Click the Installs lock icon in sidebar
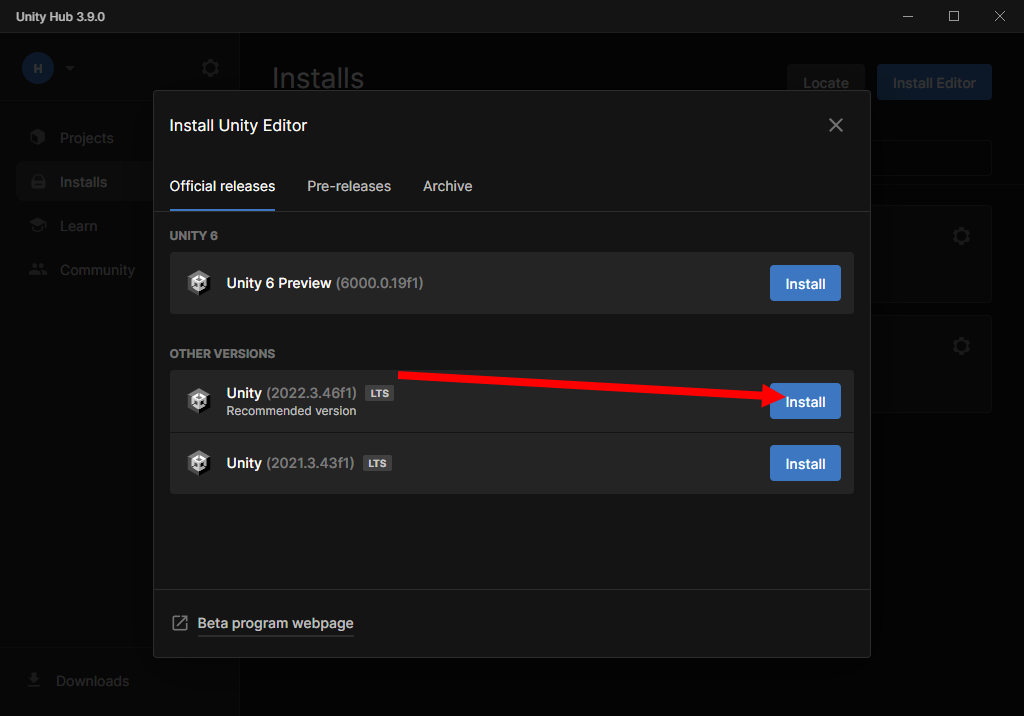 (38, 182)
